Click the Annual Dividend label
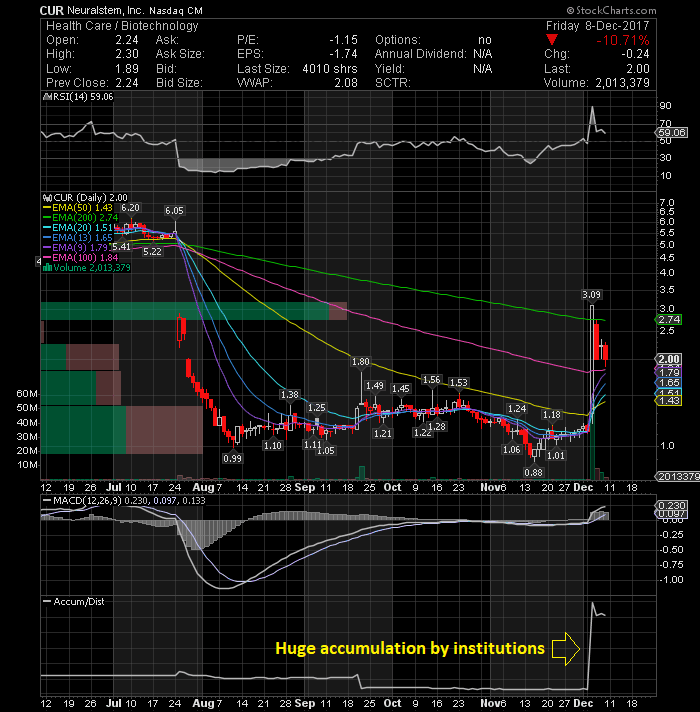Image resolution: width=700 pixels, height=712 pixels. [421, 54]
